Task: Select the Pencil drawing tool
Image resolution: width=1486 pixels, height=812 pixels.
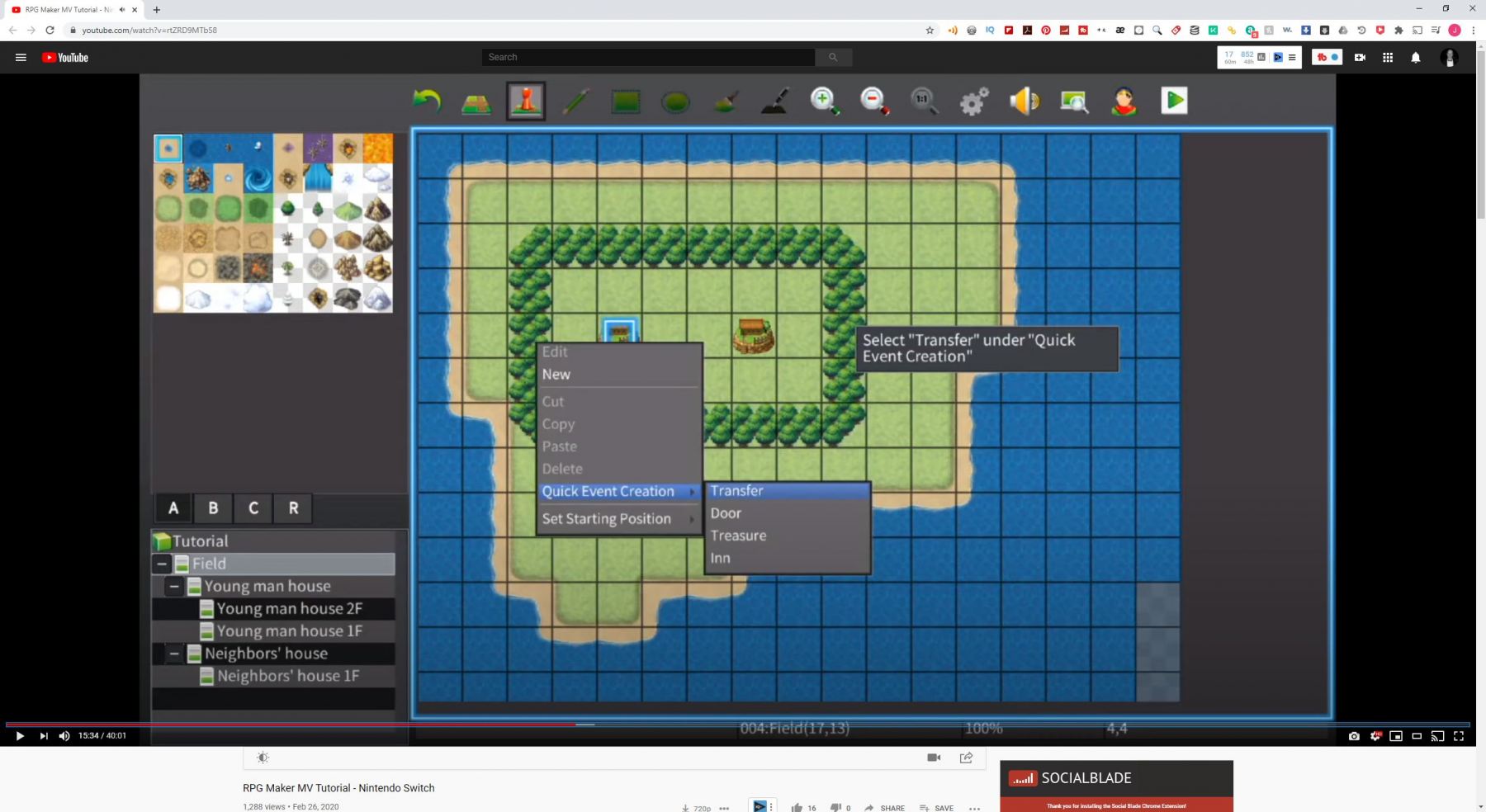Action: 575,101
